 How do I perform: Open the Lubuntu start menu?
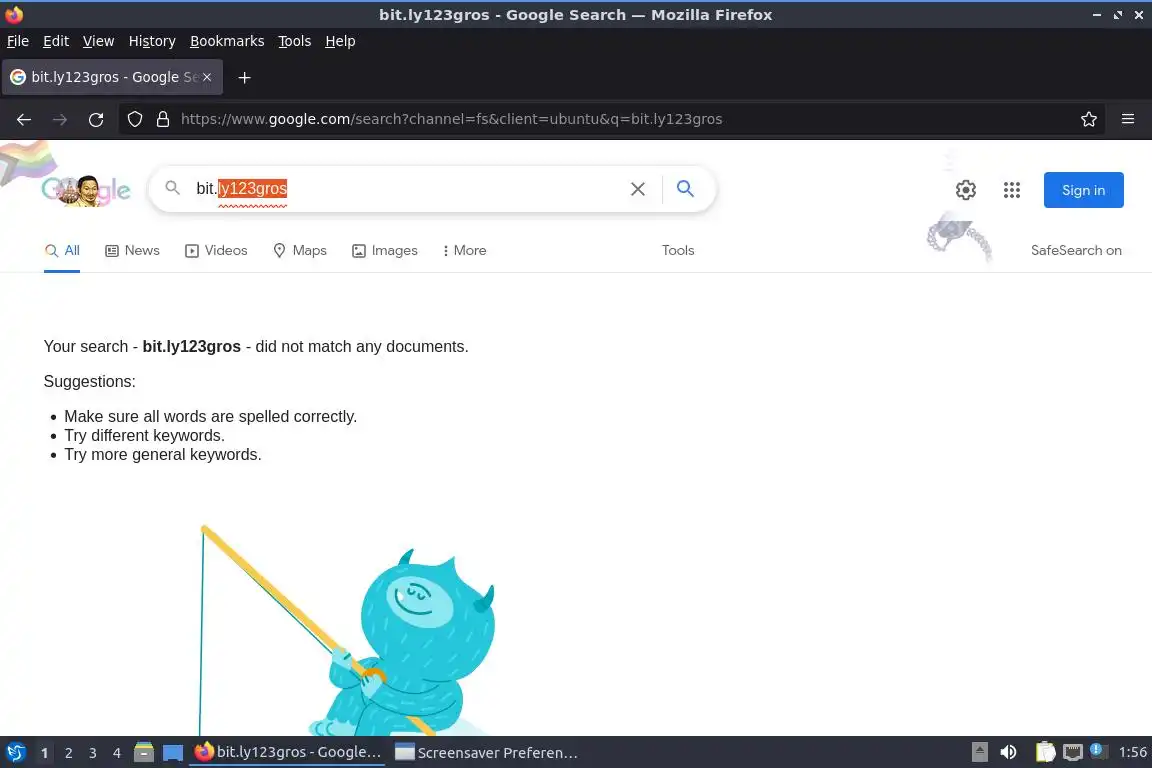coord(15,753)
